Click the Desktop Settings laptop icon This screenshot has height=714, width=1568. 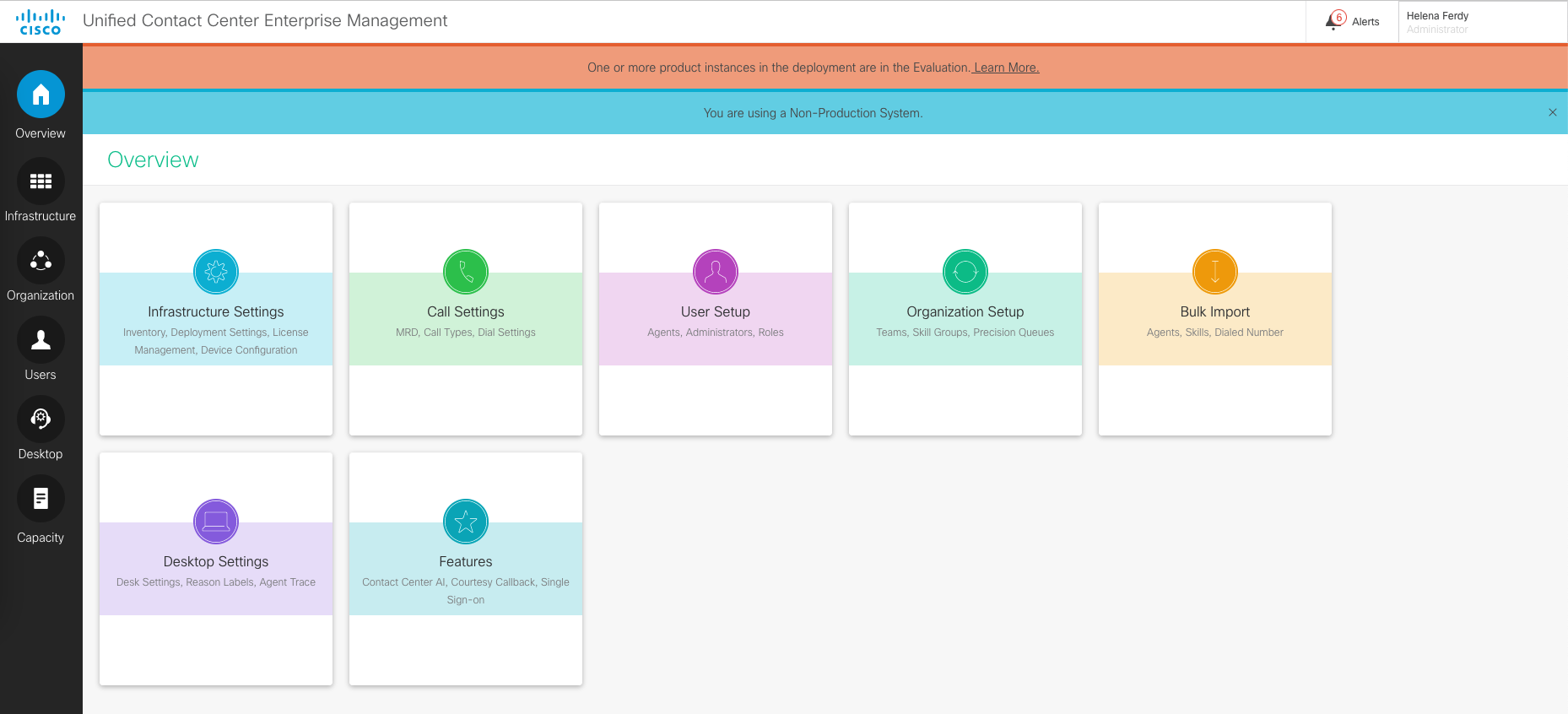point(216,522)
